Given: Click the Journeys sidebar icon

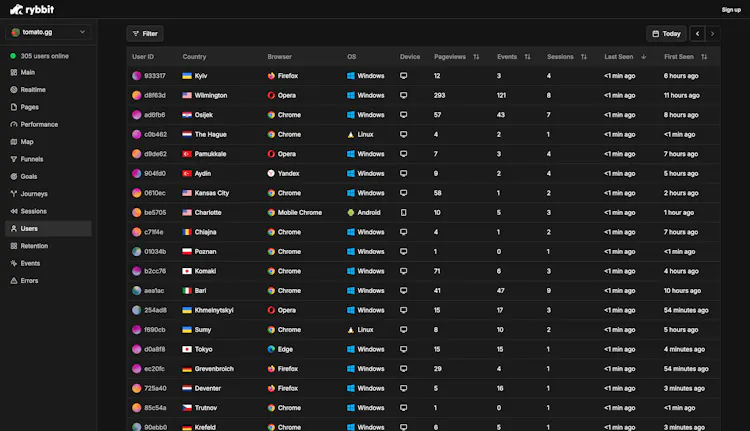Looking at the screenshot, I should 13,194.
